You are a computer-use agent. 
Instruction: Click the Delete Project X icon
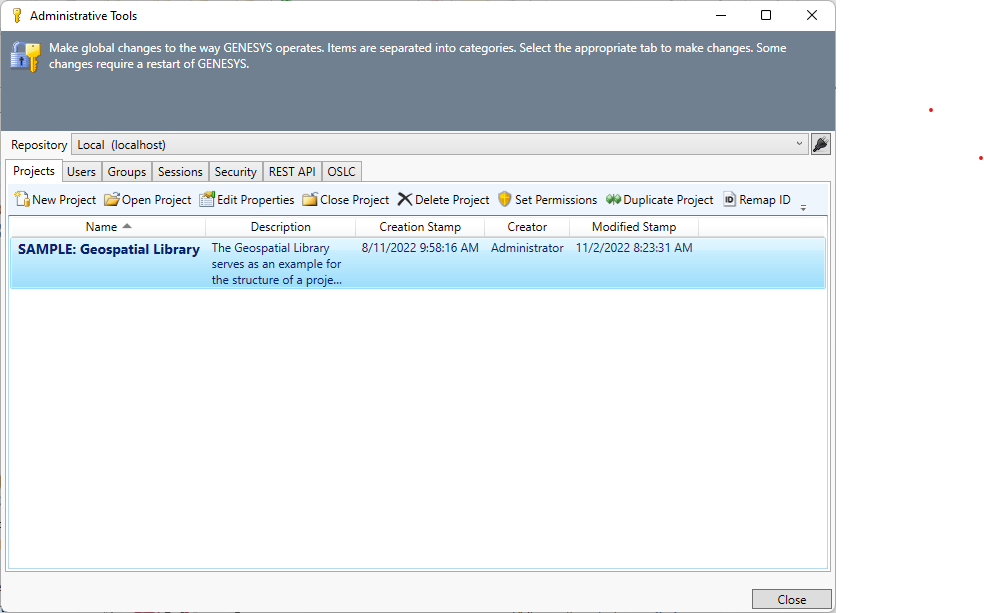pyautogui.click(x=405, y=200)
